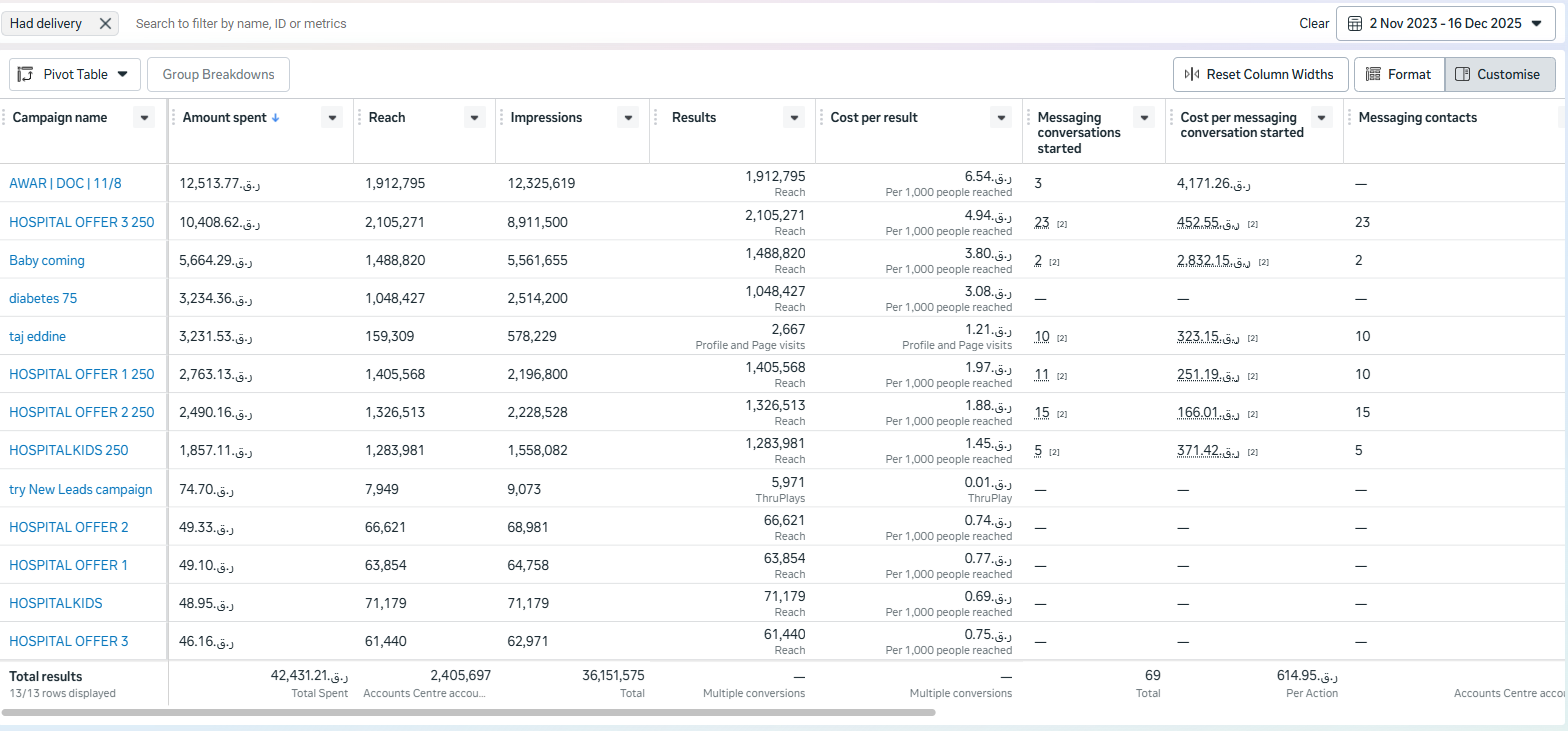Open Impressions column options arrow
This screenshot has width=1568, height=731.
628,118
